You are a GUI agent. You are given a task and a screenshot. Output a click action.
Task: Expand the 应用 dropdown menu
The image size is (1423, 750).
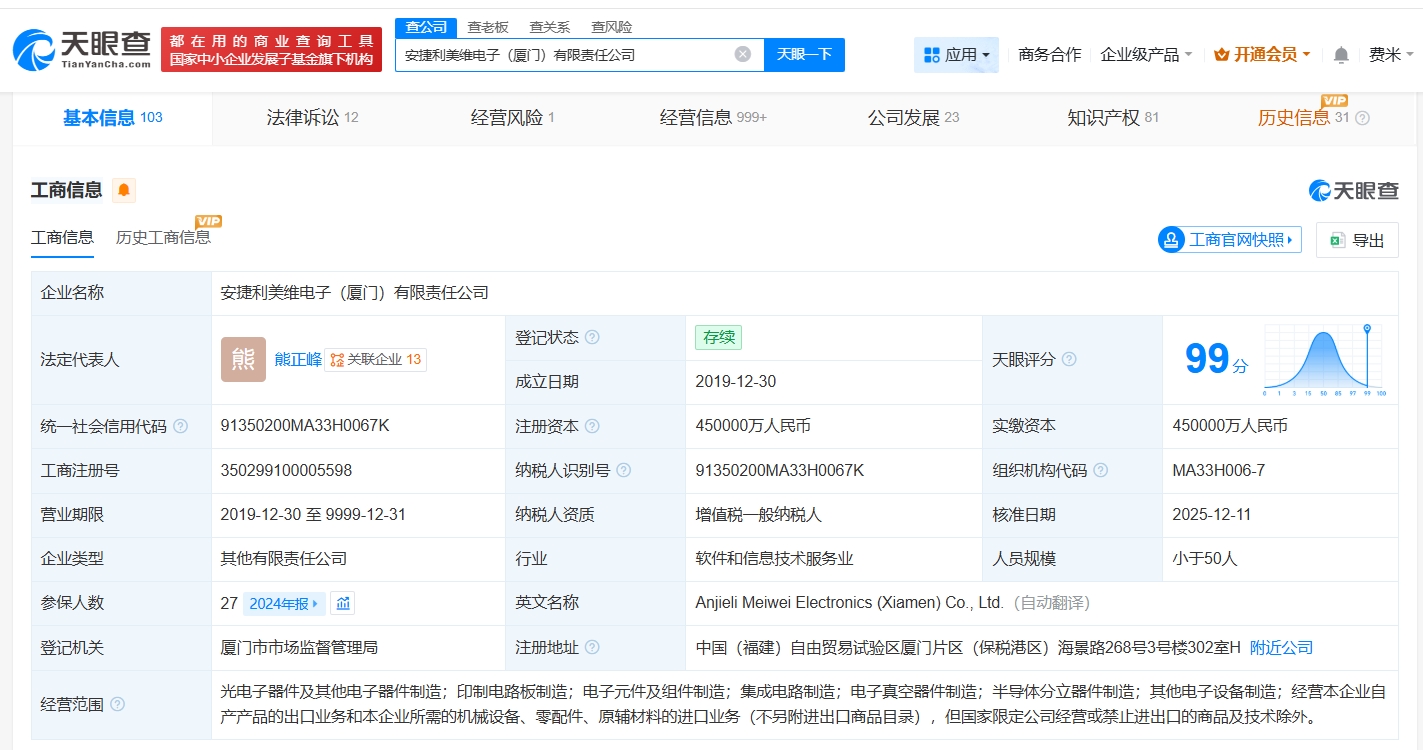click(956, 55)
